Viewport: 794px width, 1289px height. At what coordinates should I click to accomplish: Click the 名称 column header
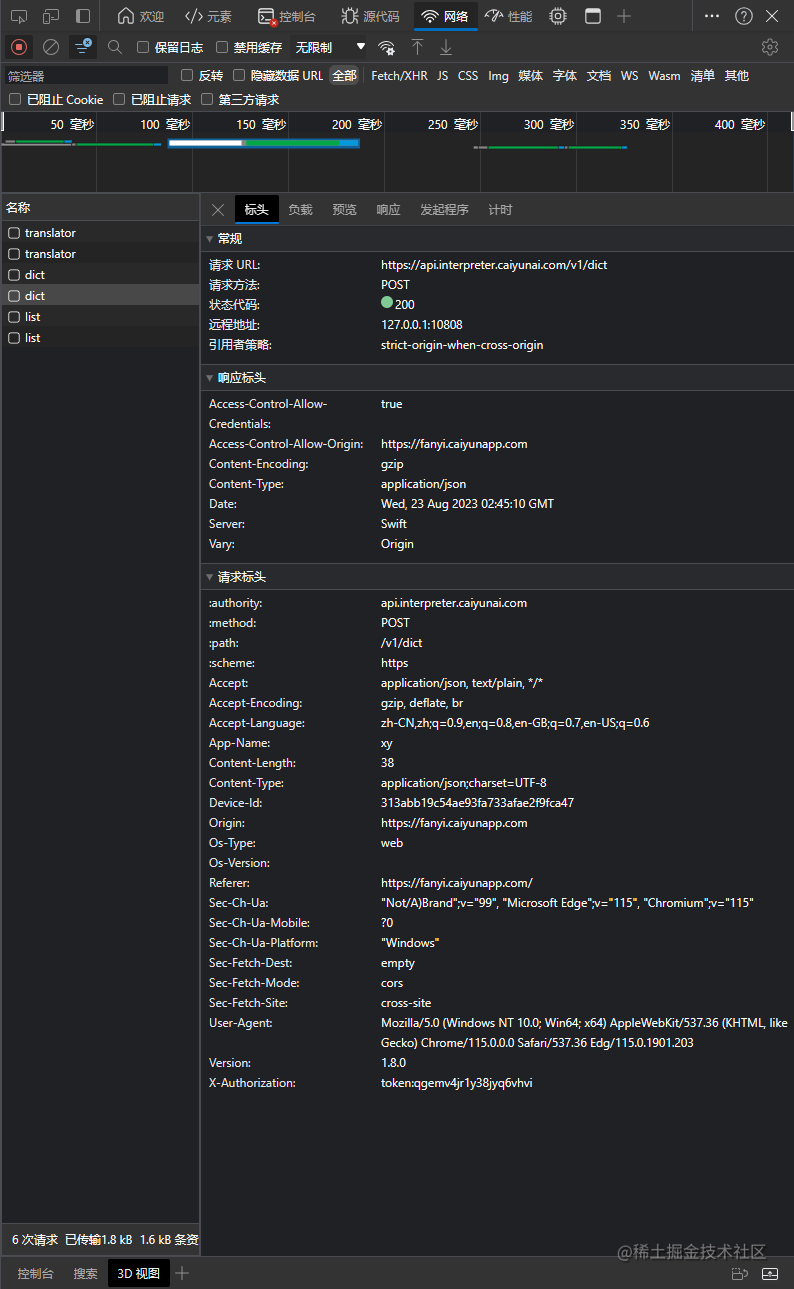100,208
